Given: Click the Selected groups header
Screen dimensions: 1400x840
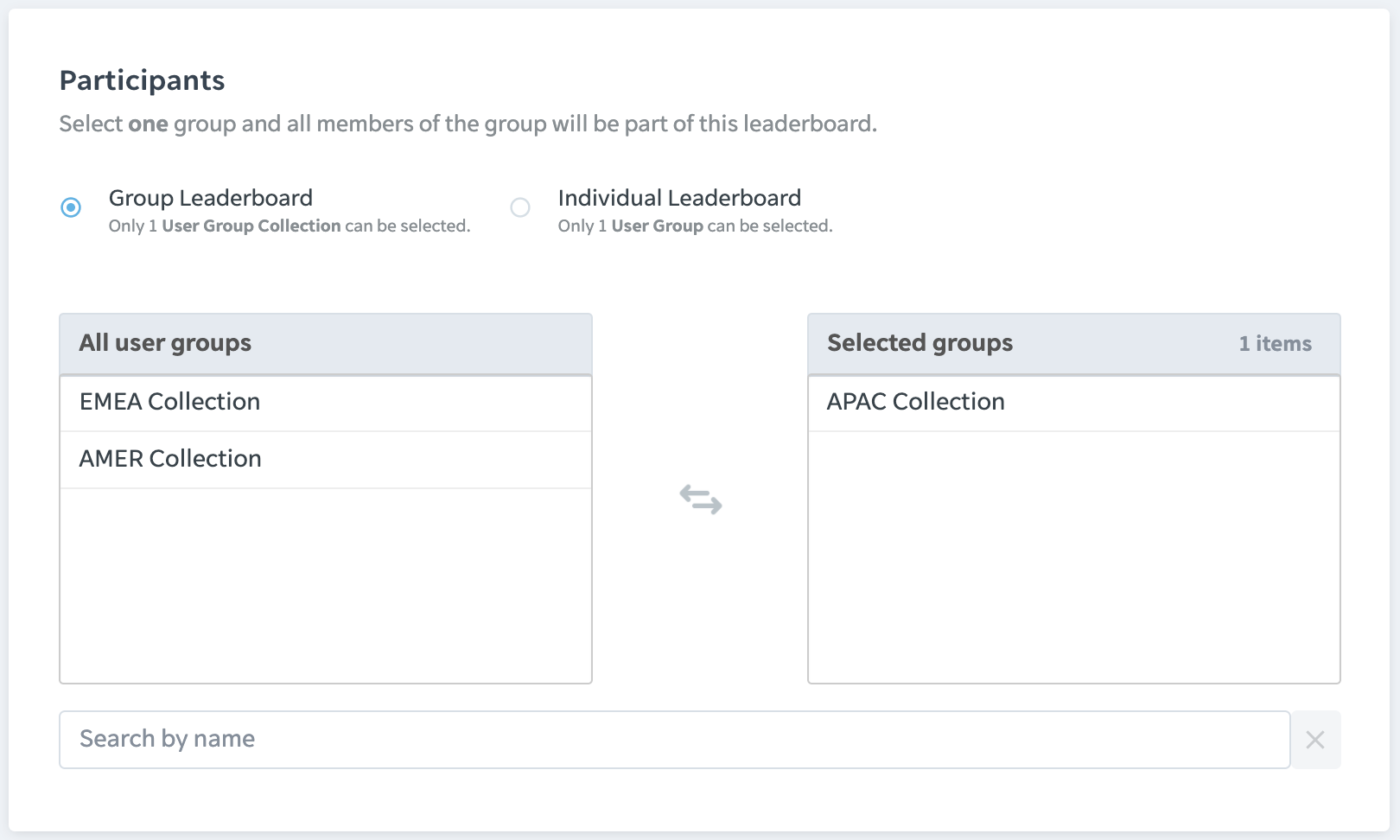Looking at the screenshot, I should tap(1074, 344).
